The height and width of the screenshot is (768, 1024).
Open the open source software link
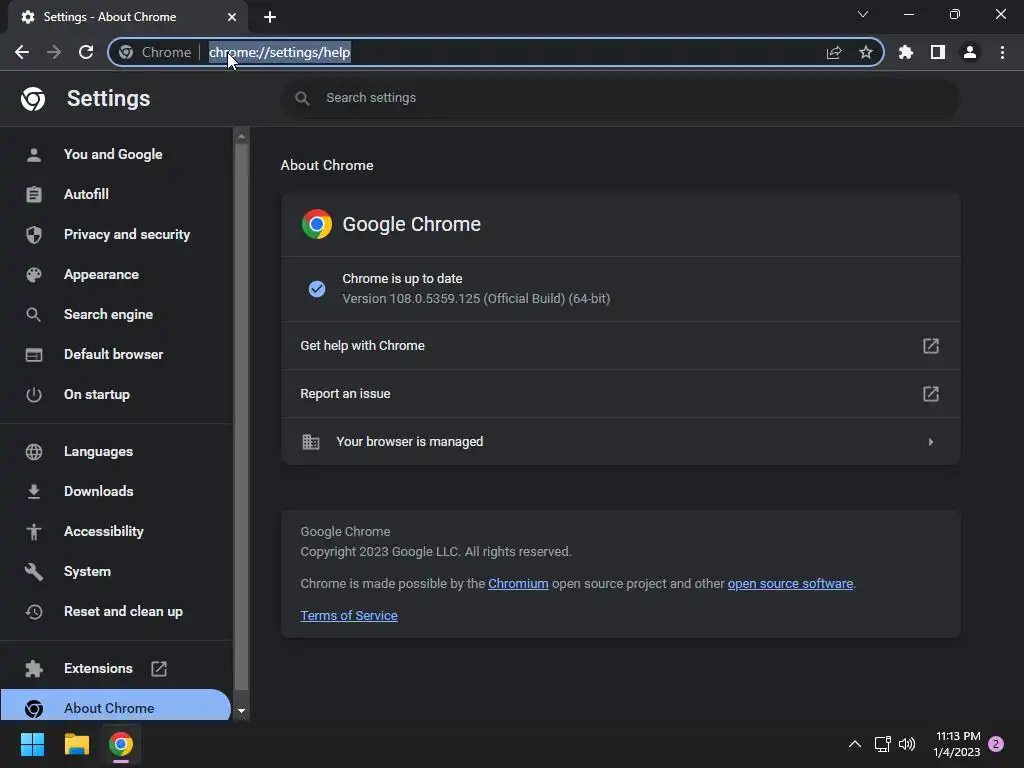pyautogui.click(x=790, y=584)
